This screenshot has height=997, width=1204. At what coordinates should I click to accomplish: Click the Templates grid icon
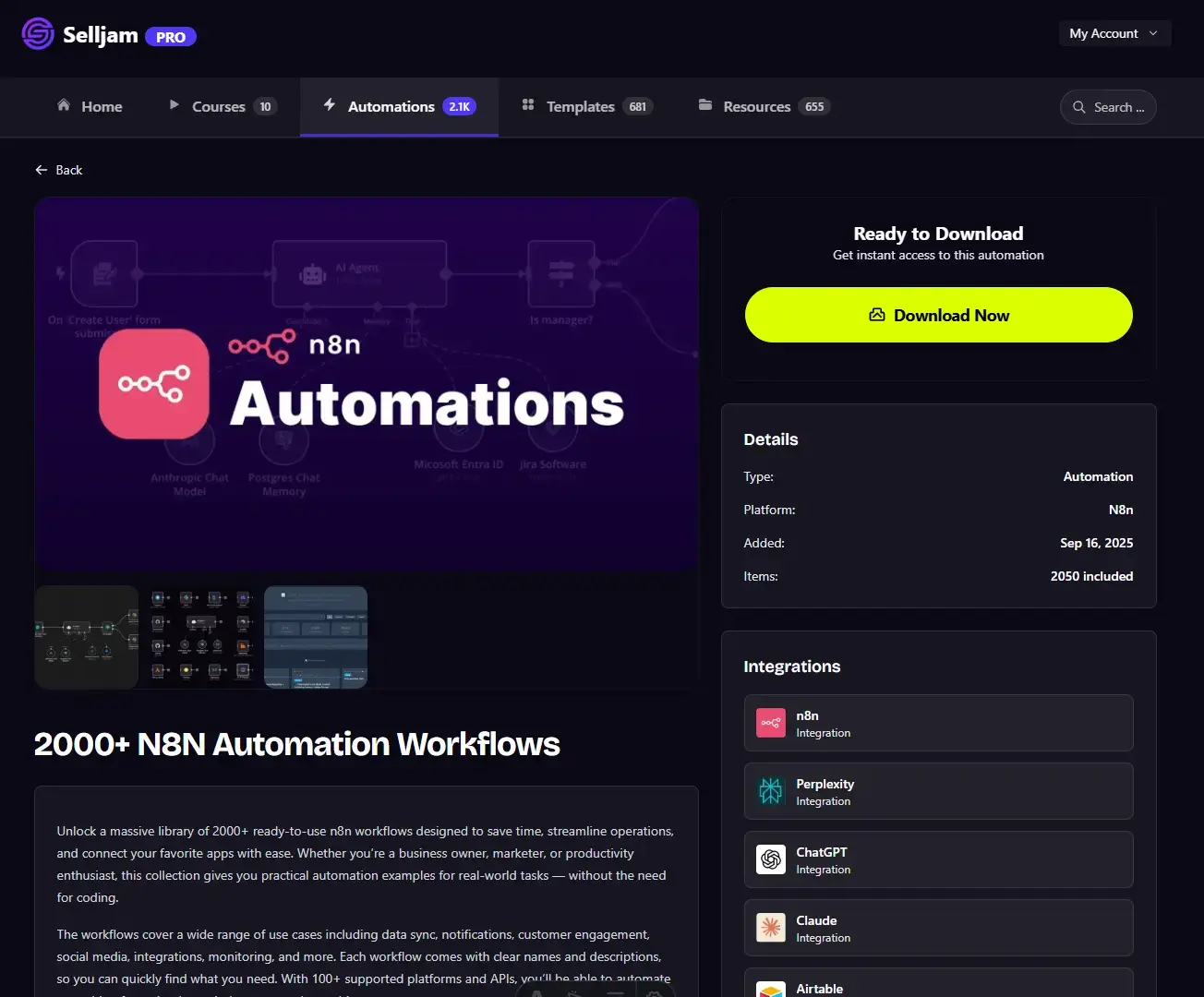tap(528, 105)
